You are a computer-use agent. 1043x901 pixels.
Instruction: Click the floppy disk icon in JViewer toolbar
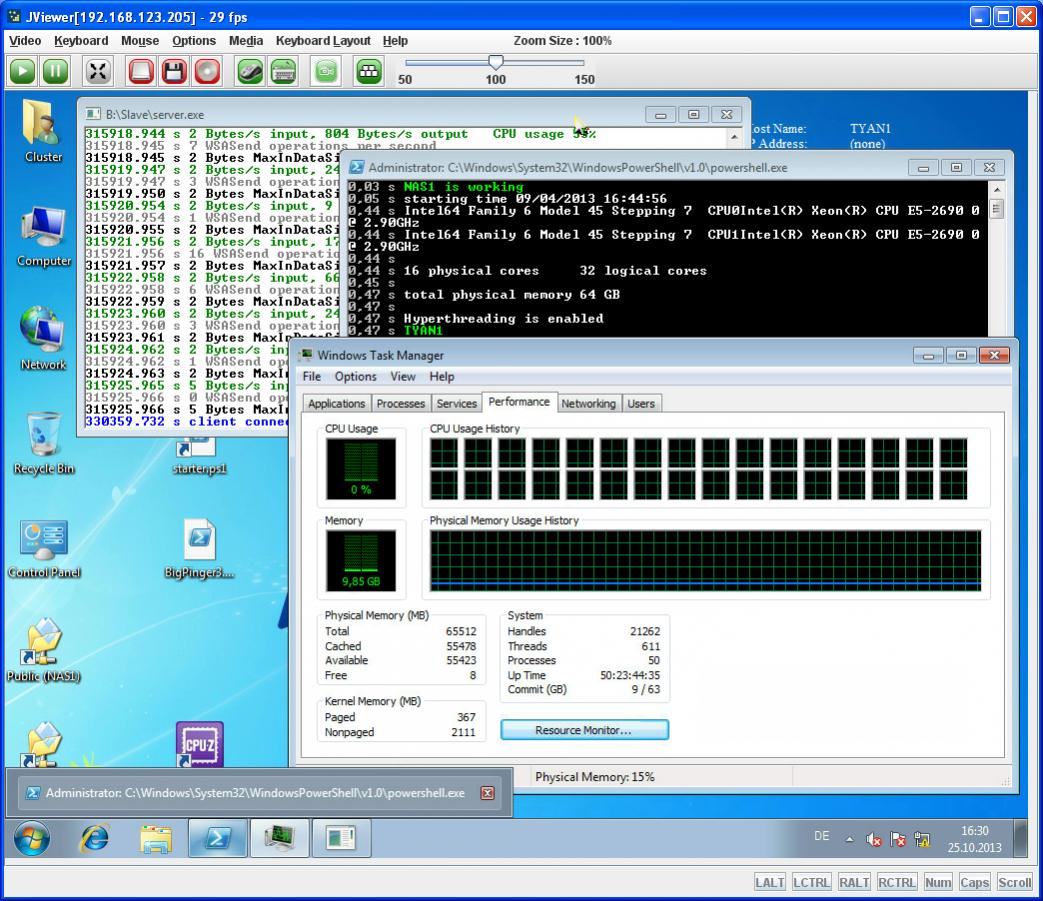point(174,70)
